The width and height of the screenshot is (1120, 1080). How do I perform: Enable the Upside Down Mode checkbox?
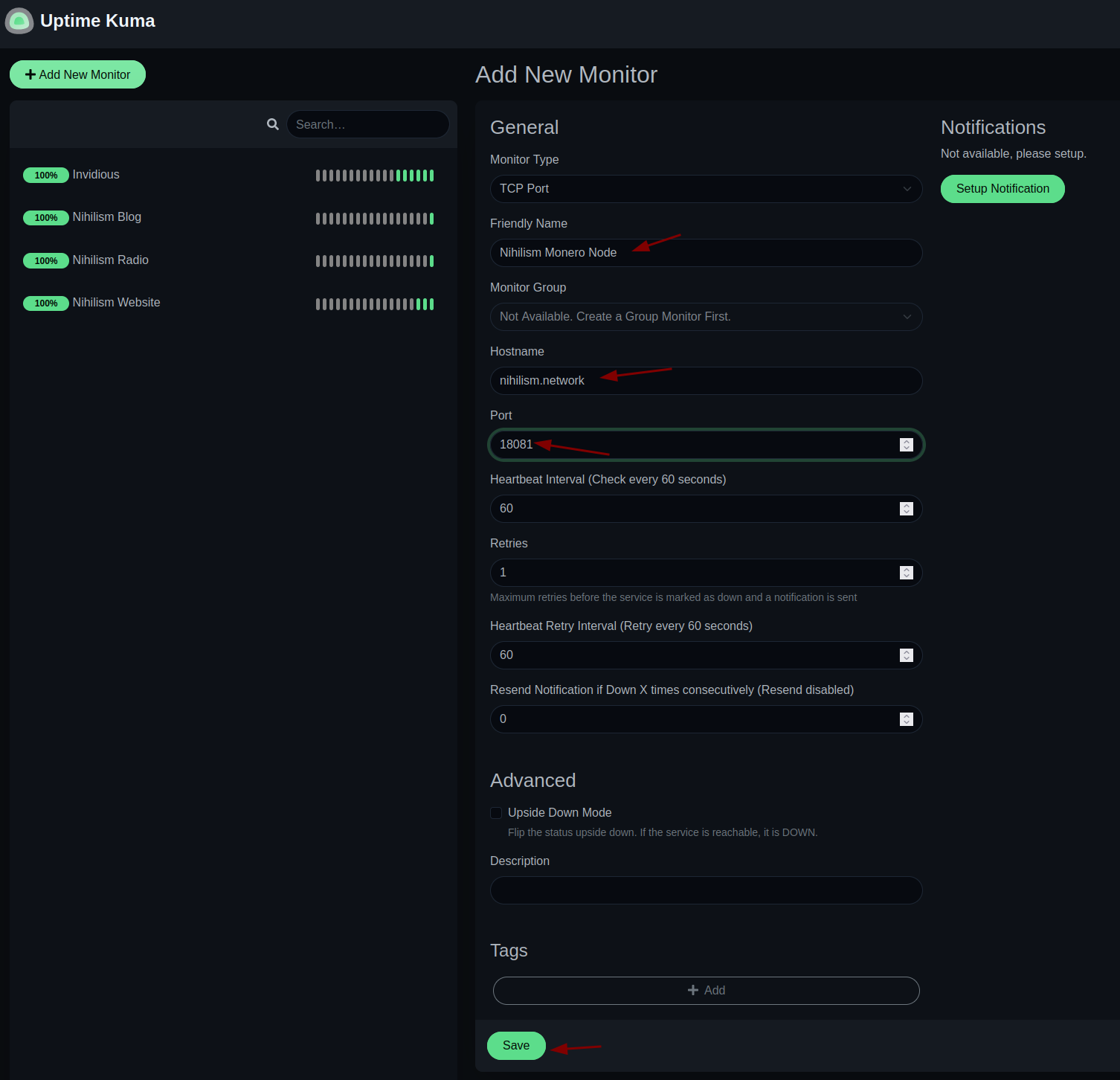click(496, 813)
